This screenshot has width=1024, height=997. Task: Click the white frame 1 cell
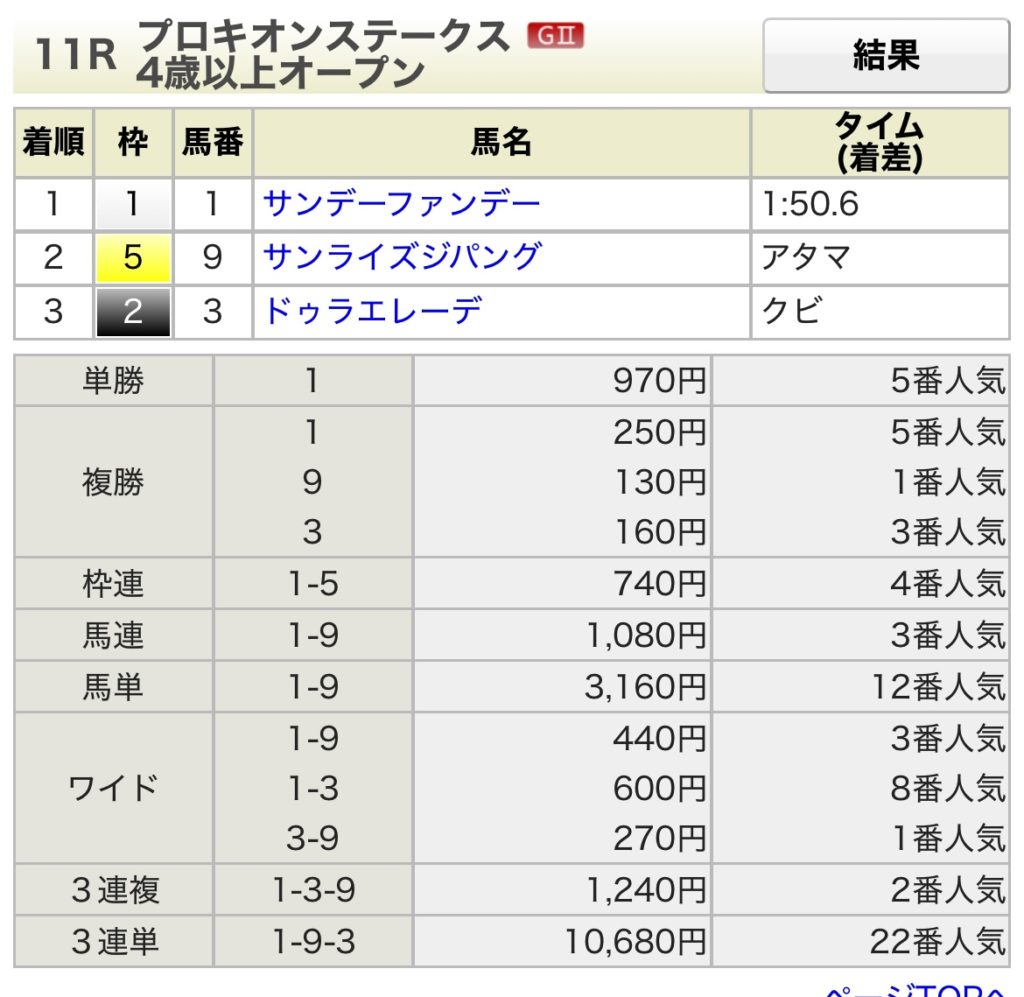click(x=132, y=205)
